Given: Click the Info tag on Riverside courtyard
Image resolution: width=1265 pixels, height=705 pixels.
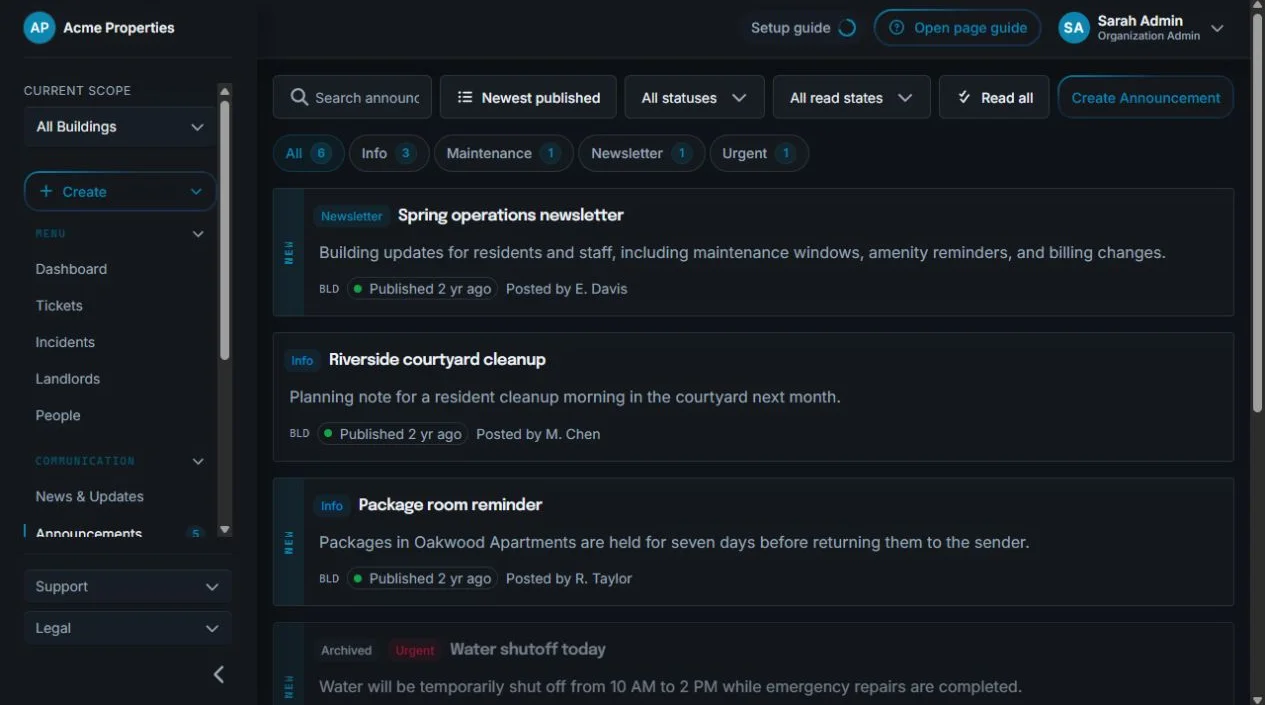Looking at the screenshot, I should [x=302, y=361].
